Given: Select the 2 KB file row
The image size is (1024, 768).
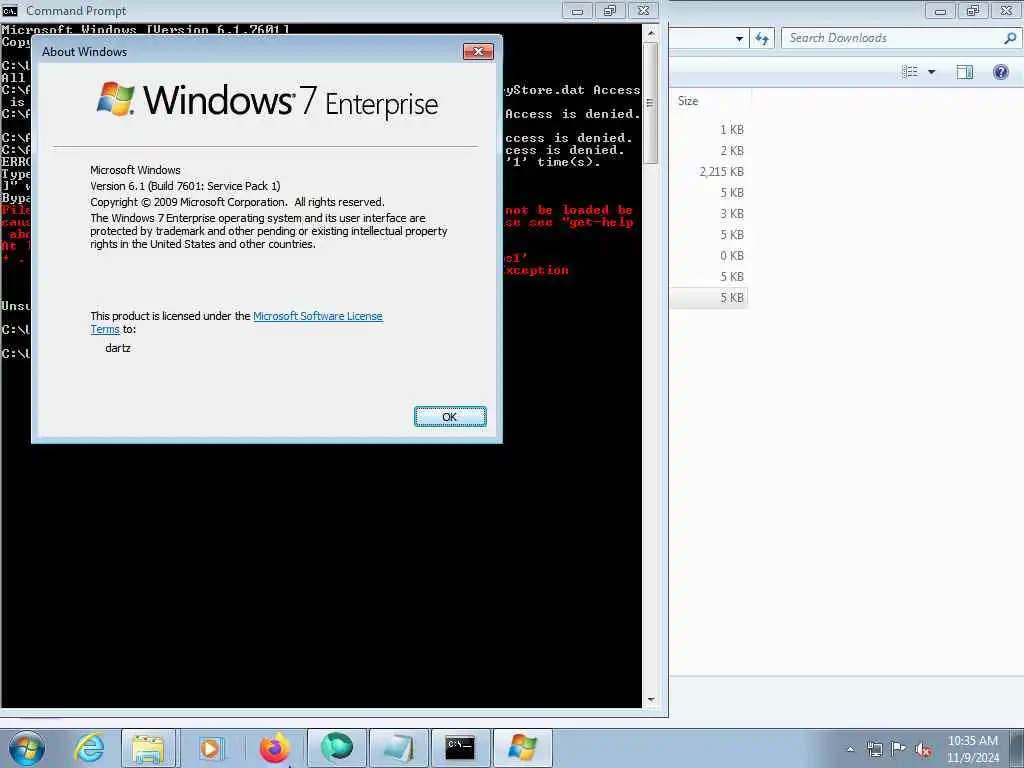Looking at the screenshot, I should coord(711,151).
